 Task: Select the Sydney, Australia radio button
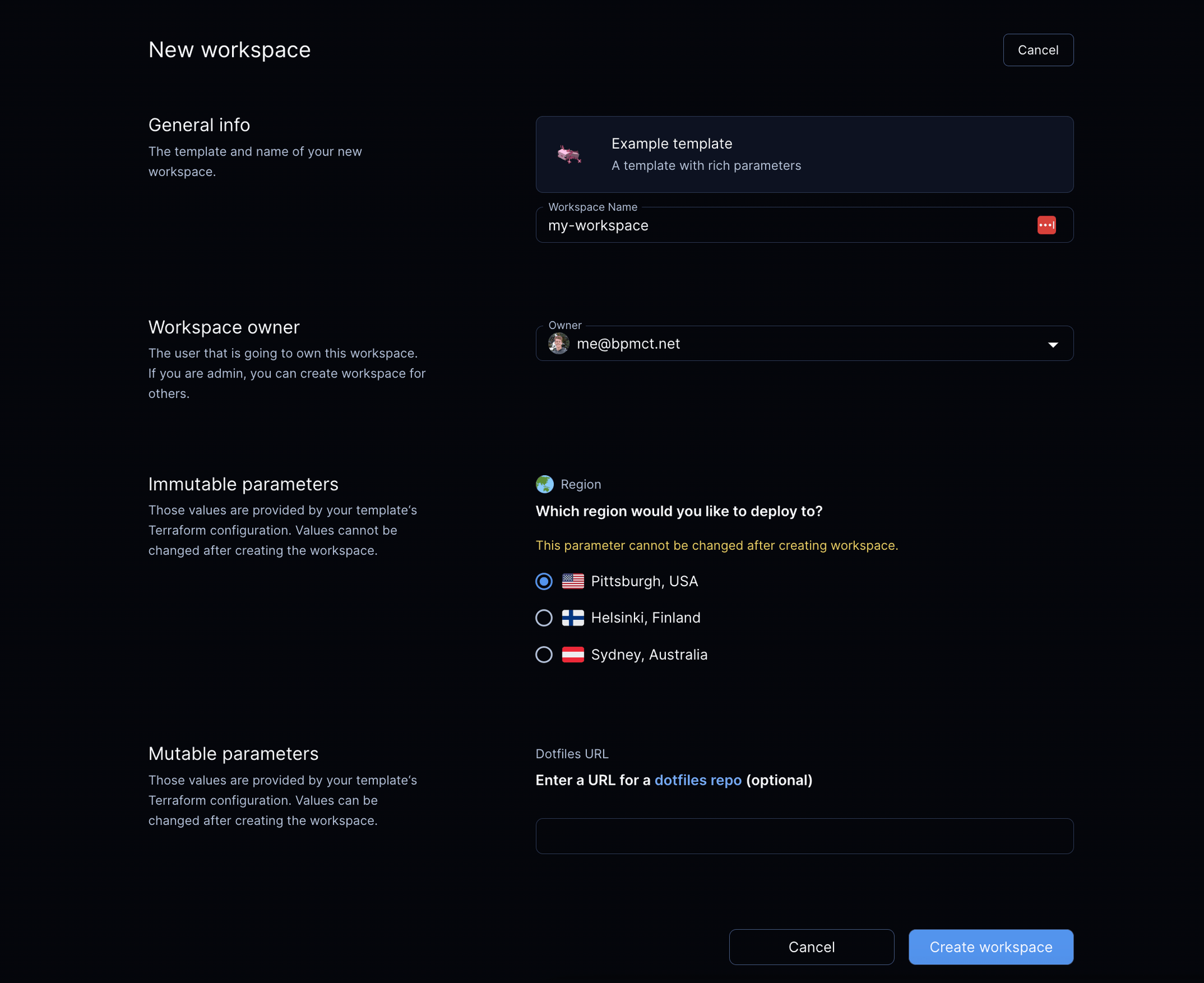click(x=544, y=654)
